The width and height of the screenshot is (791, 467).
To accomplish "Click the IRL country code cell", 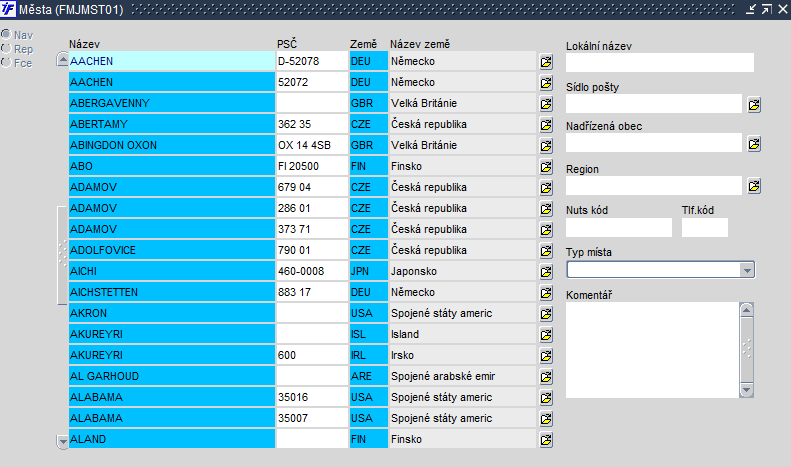I will point(369,355).
